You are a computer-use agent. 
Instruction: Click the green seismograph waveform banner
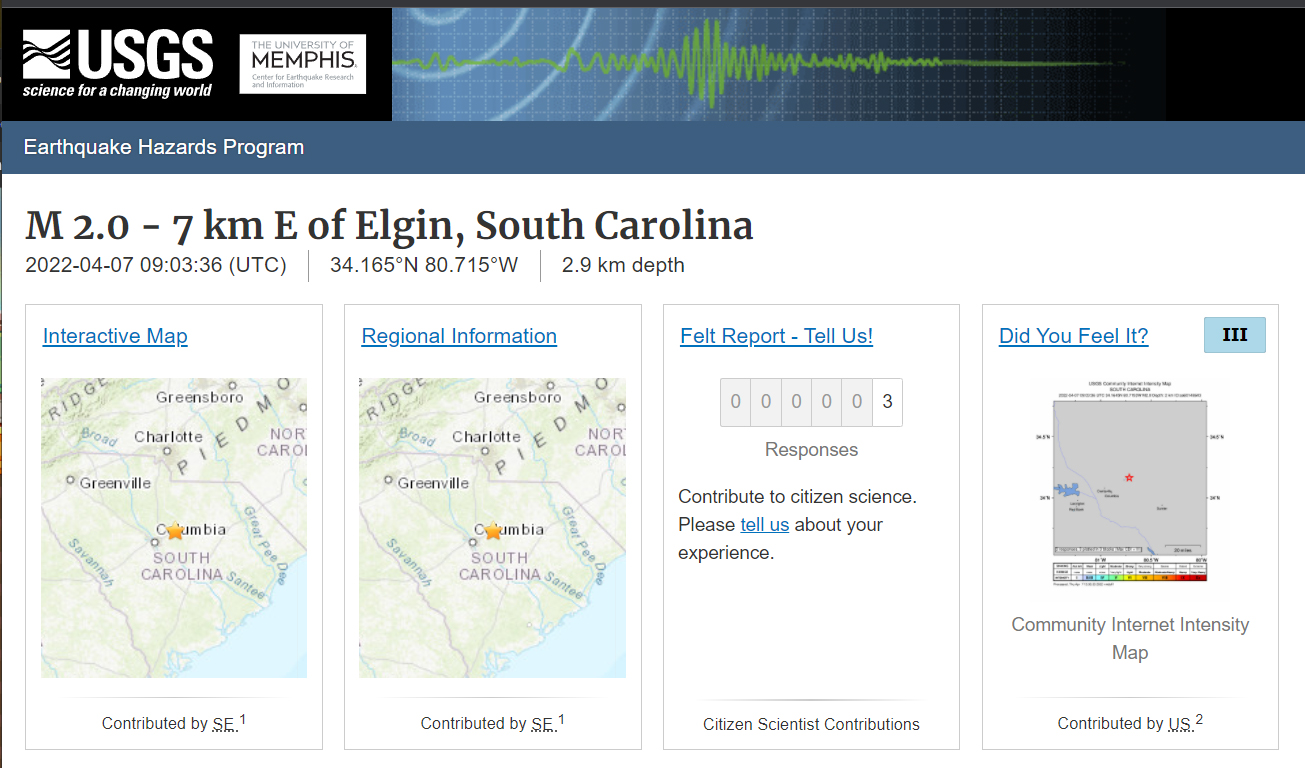pos(760,64)
